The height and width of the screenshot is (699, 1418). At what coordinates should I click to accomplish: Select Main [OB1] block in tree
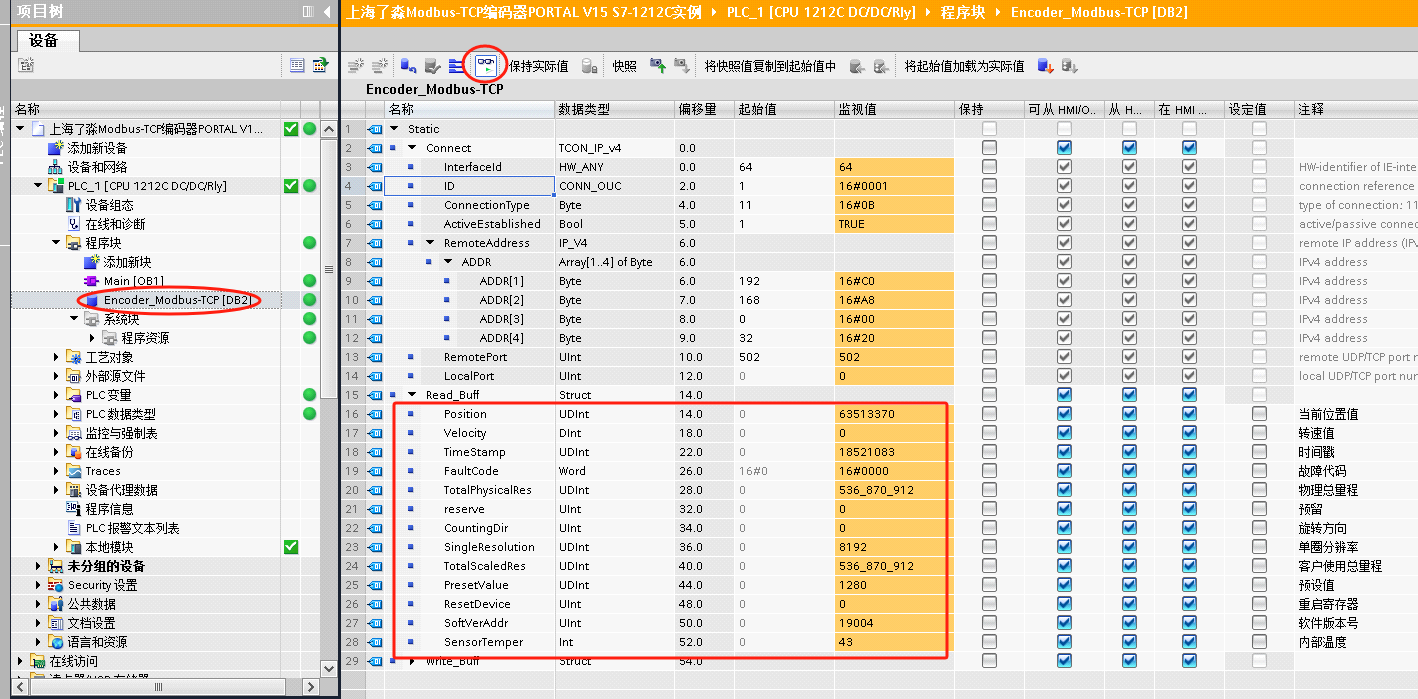click(x=134, y=281)
